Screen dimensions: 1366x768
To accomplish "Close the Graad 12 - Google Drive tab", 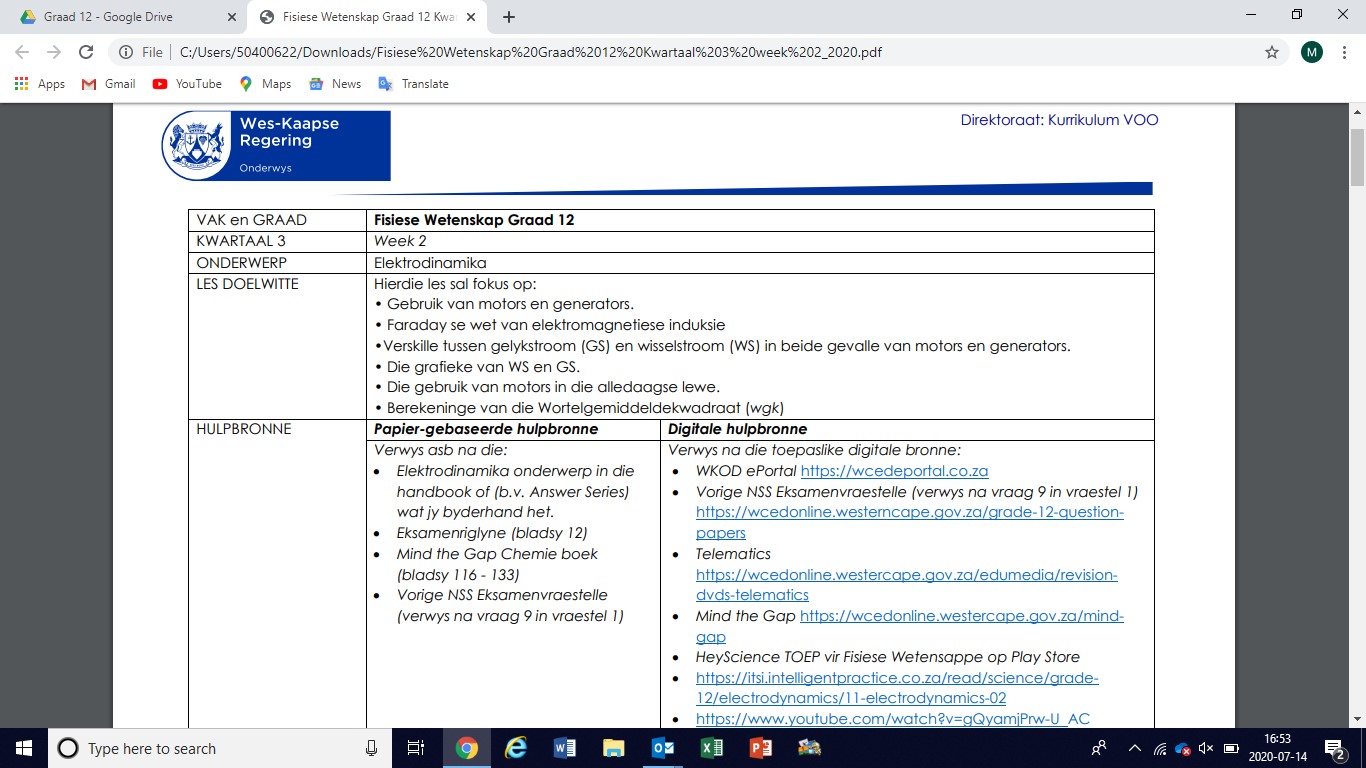I will 232,17.
